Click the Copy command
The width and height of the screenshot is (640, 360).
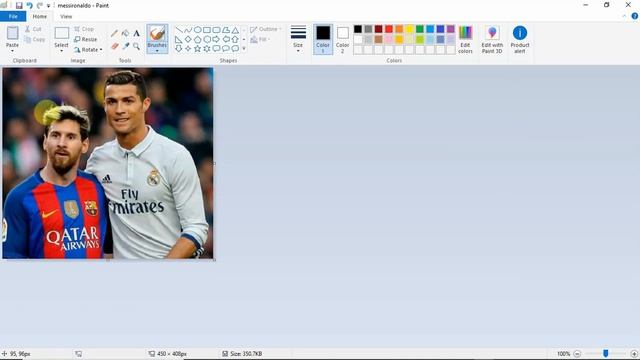click(35, 40)
